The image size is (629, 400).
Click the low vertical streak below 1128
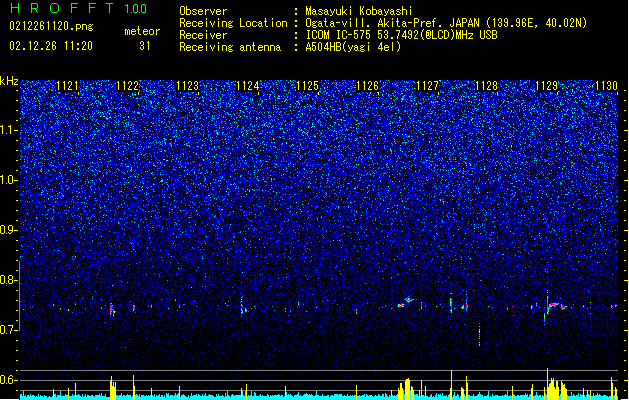(x=479, y=333)
